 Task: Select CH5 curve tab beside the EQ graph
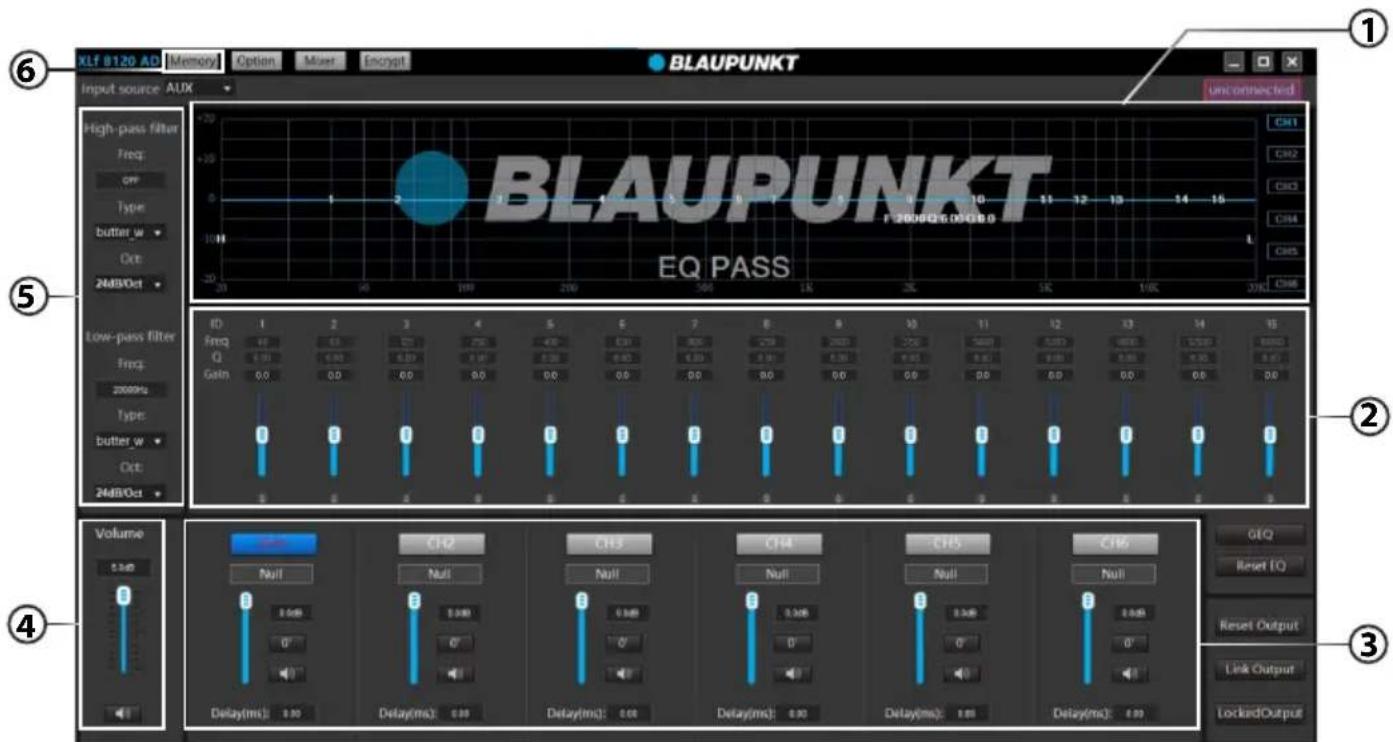tap(1285, 251)
